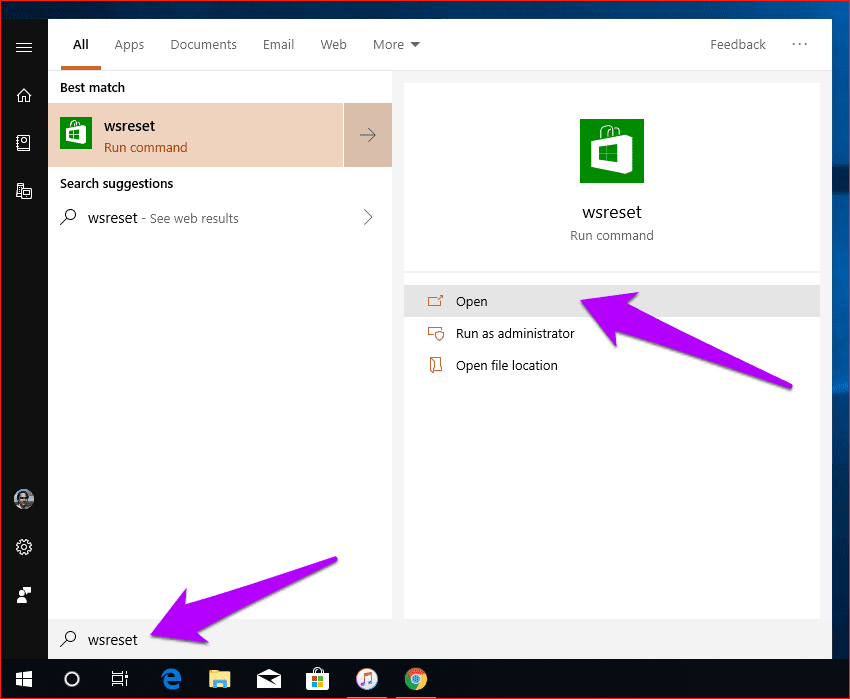Switch to the Documents tab
This screenshot has height=699, width=850.
click(x=203, y=44)
